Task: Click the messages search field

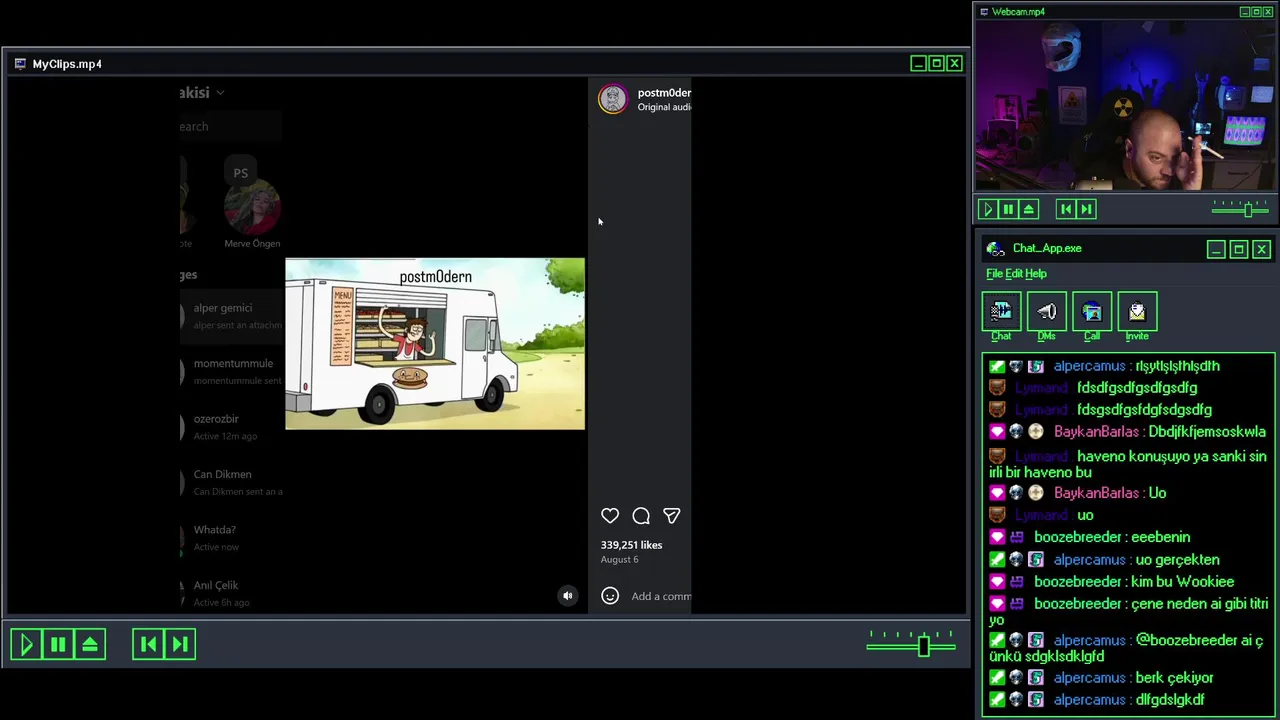Action: [230, 127]
